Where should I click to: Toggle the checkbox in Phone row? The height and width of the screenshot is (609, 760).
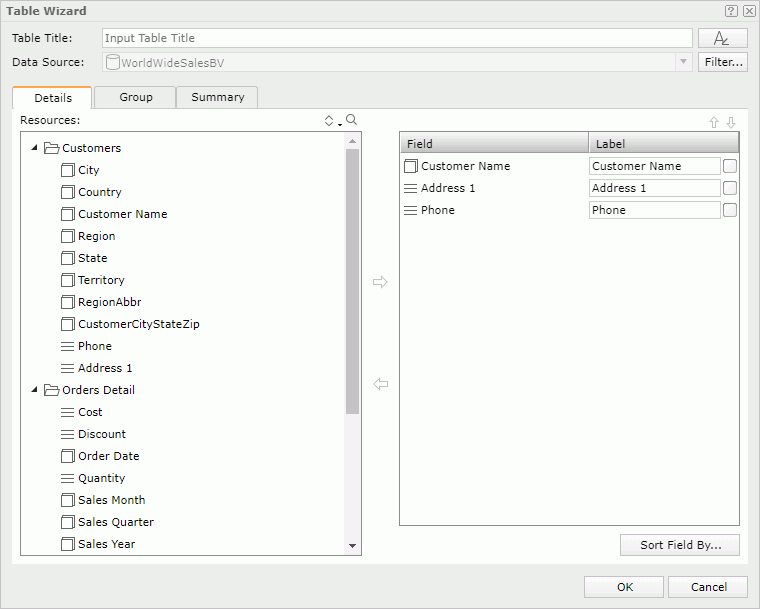tap(730, 210)
